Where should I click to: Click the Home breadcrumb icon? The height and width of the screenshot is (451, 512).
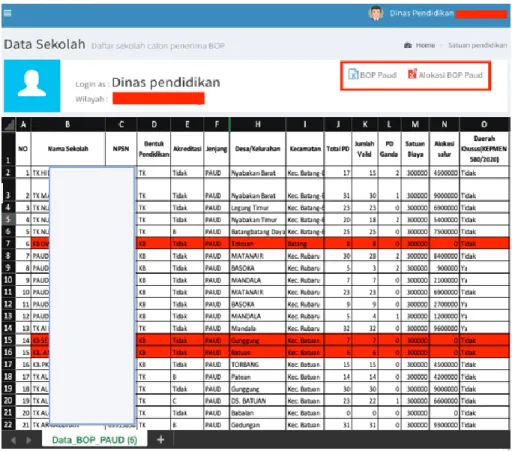(x=408, y=45)
